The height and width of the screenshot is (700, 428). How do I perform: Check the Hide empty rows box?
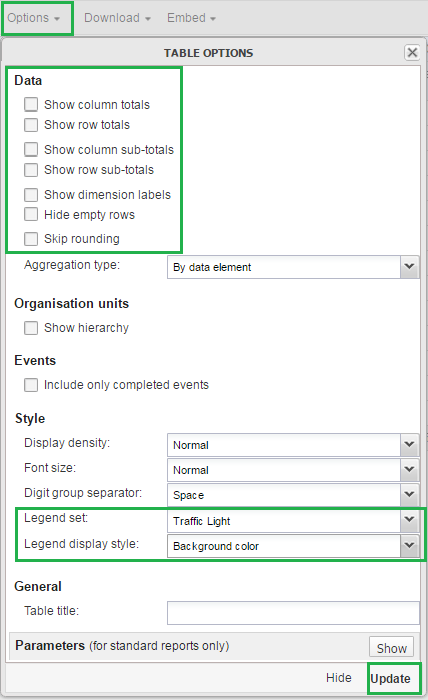[31, 214]
